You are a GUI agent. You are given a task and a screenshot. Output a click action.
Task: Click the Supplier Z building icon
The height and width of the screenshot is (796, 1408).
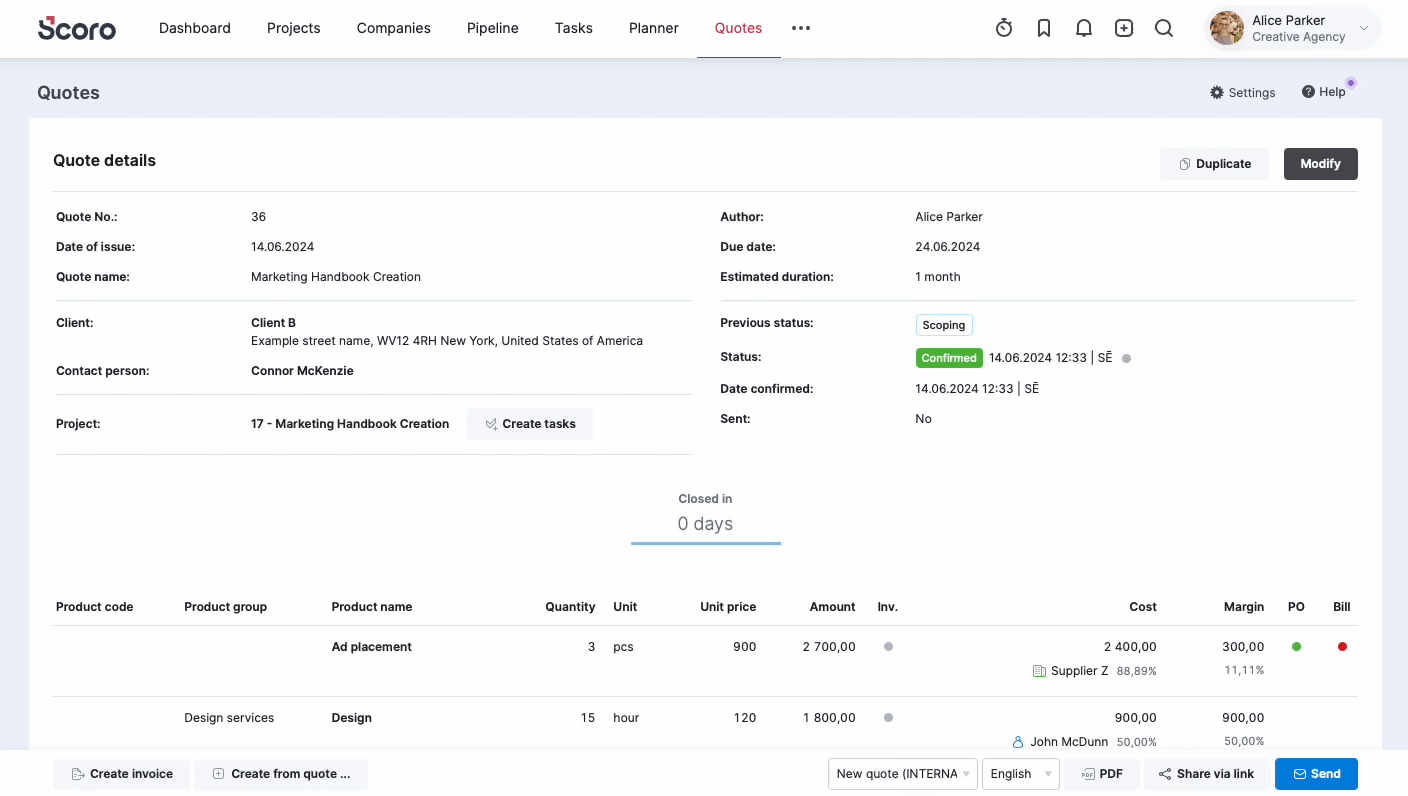tap(1039, 671)
